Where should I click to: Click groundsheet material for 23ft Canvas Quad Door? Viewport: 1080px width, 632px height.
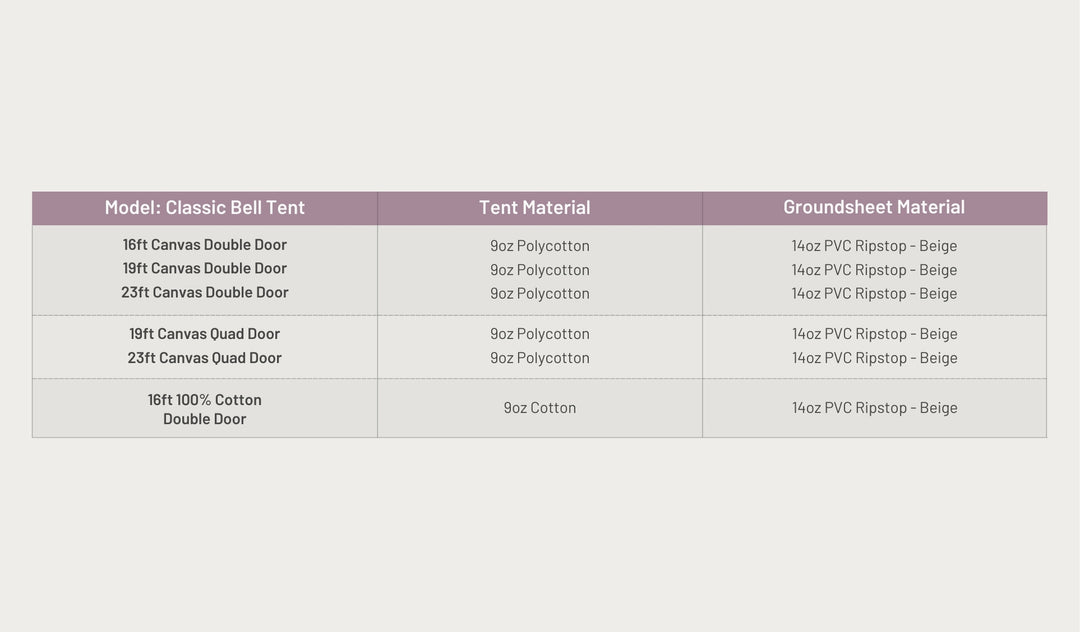[875, 358]
